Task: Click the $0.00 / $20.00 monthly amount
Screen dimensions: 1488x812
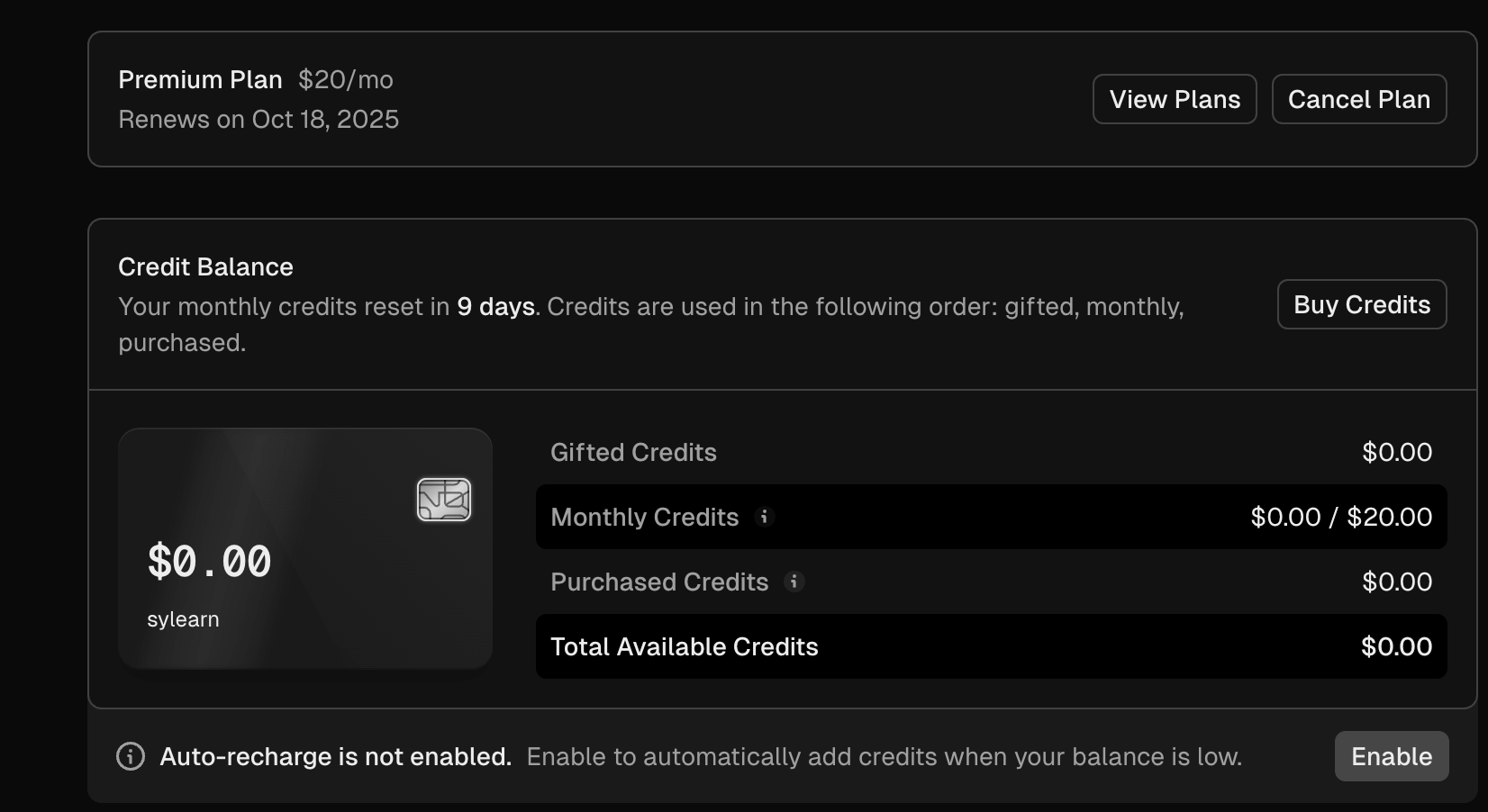Action: click(1341, 517)
